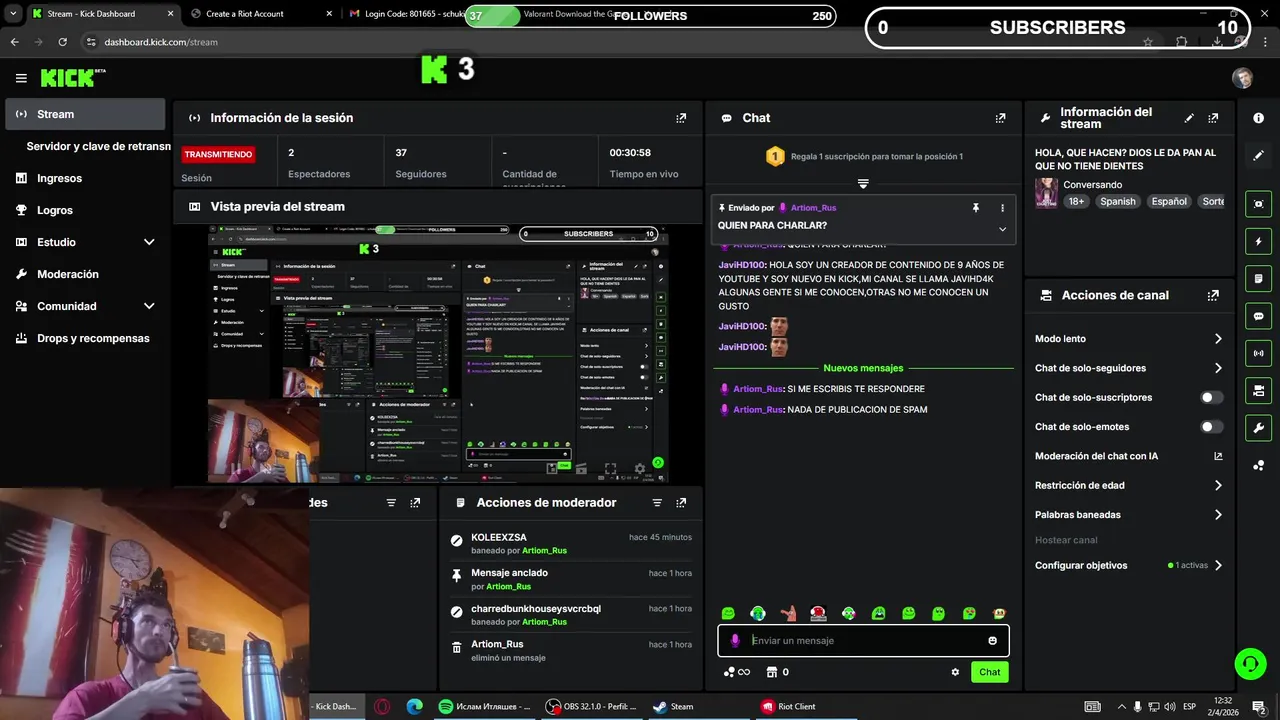Toggle the stream preview widget icon in right rail
This screenshot has width=1280, height=720.
click(1258, 204)
